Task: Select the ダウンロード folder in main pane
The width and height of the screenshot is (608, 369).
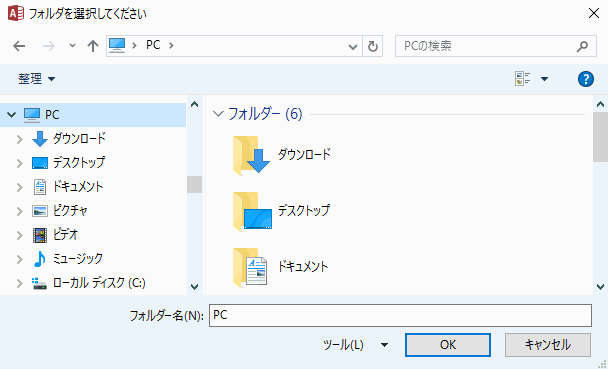Action: coord(282,155)
